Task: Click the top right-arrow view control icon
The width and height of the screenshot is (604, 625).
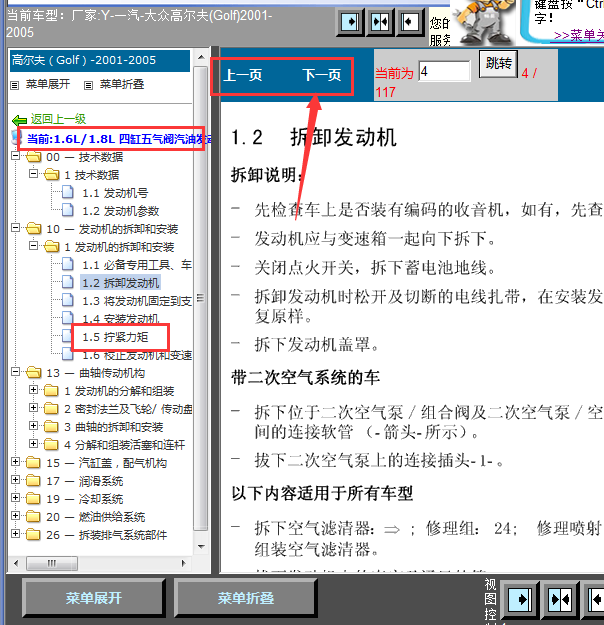Action: (350, 22)
